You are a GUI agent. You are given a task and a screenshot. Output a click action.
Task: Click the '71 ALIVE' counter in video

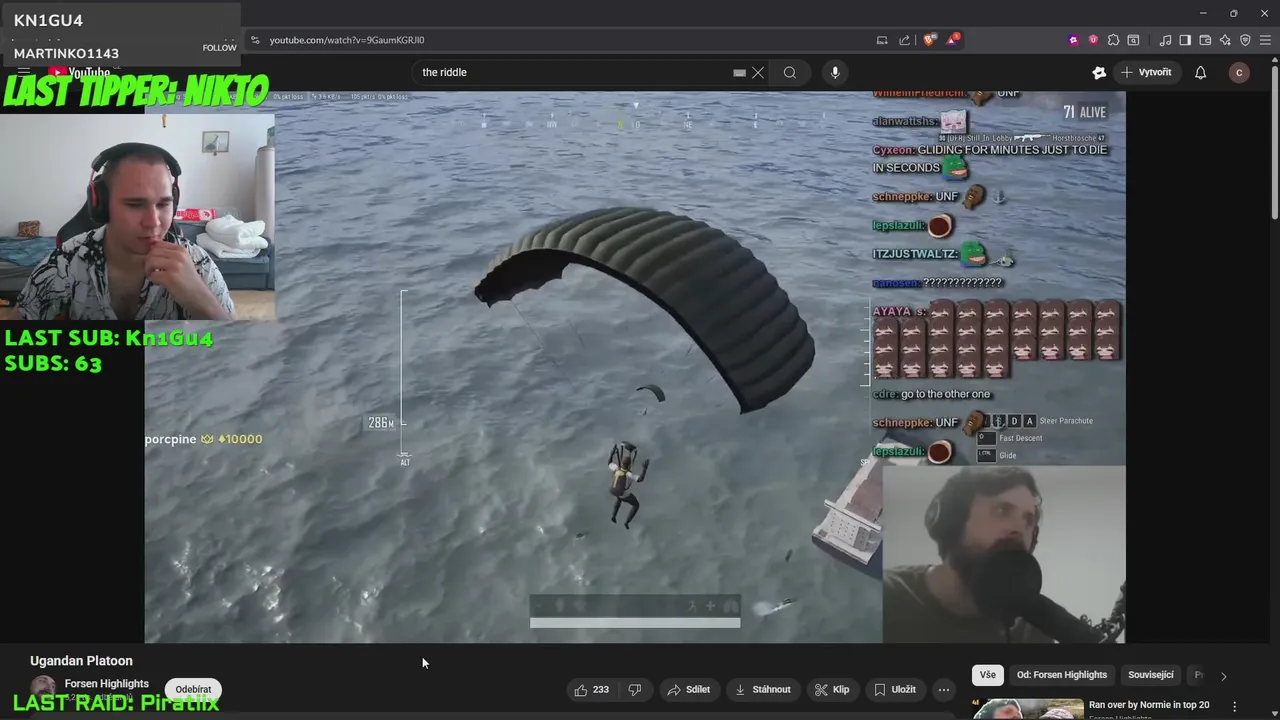[1085, 112]
